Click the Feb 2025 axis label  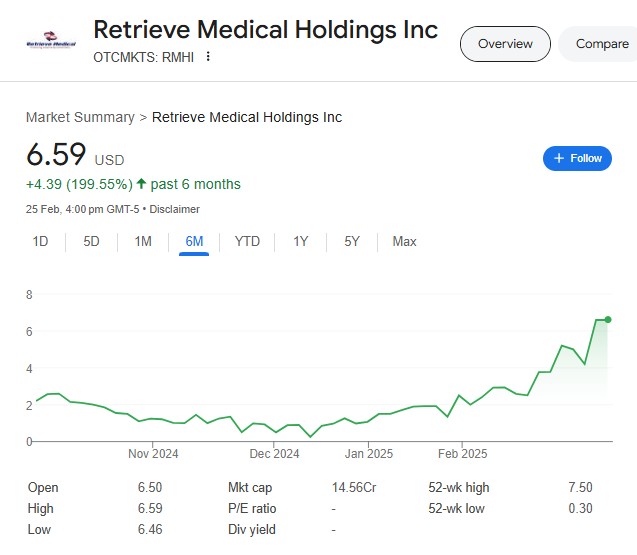click(462, 454)
